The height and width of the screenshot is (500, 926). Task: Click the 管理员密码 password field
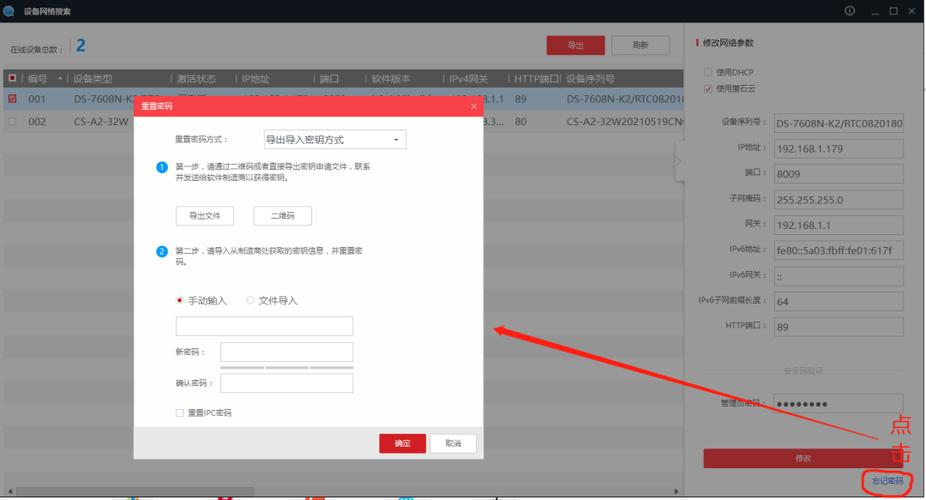tap(839, 404)
